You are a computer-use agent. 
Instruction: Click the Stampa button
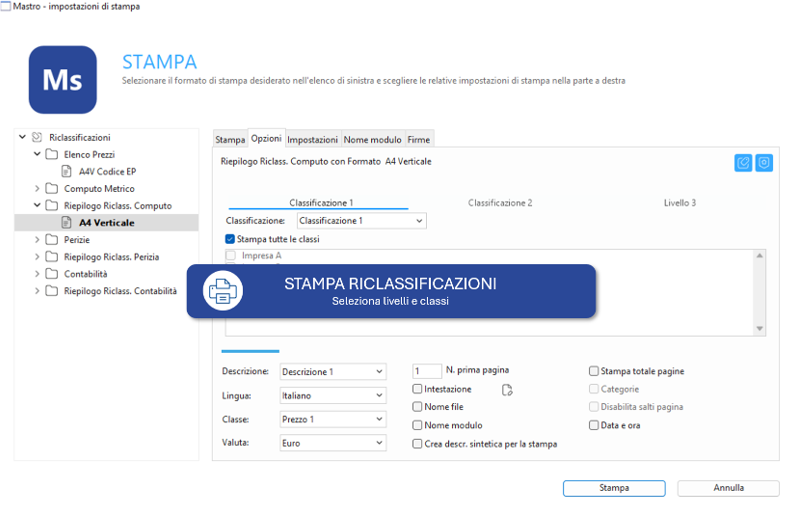(x=614, y=488)
